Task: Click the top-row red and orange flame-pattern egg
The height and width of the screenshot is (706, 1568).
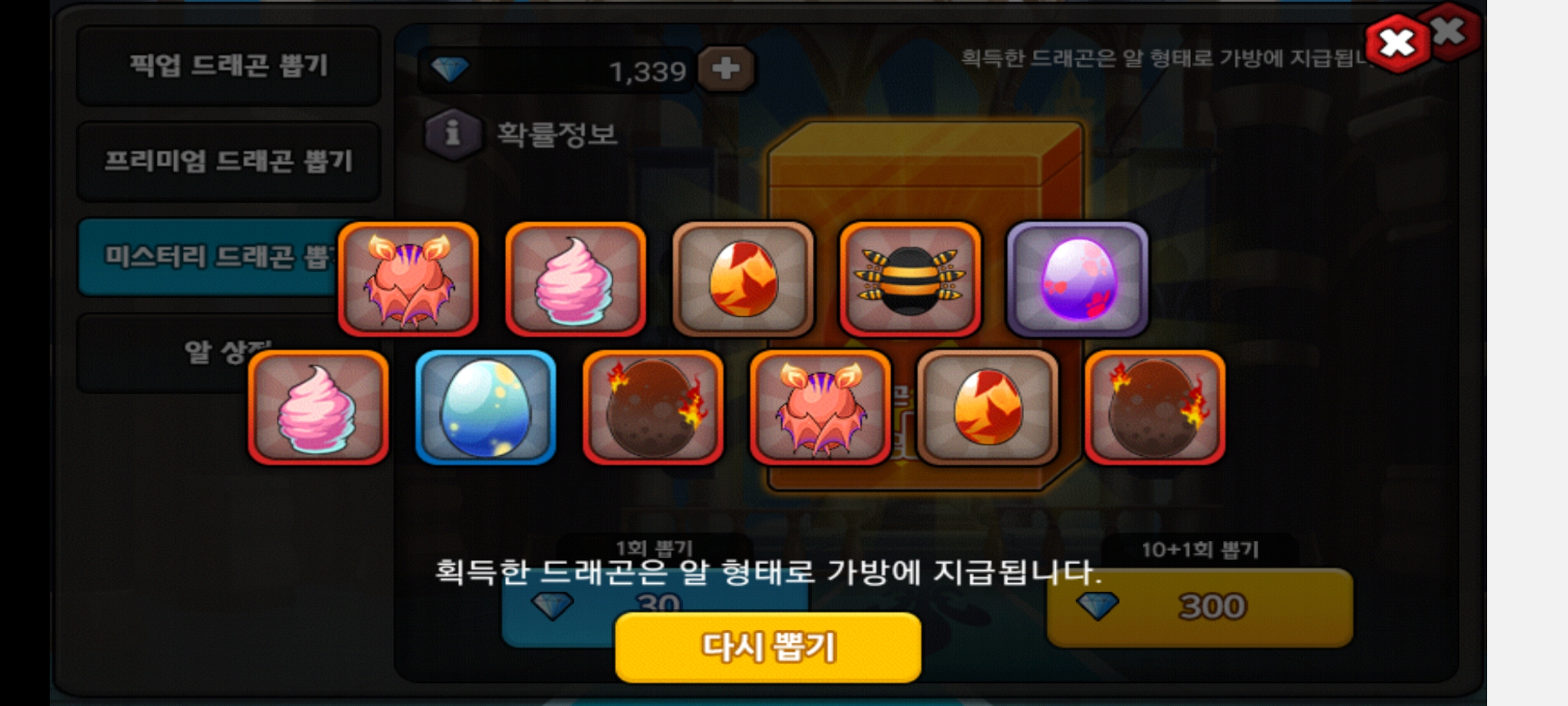Action: 743,279
